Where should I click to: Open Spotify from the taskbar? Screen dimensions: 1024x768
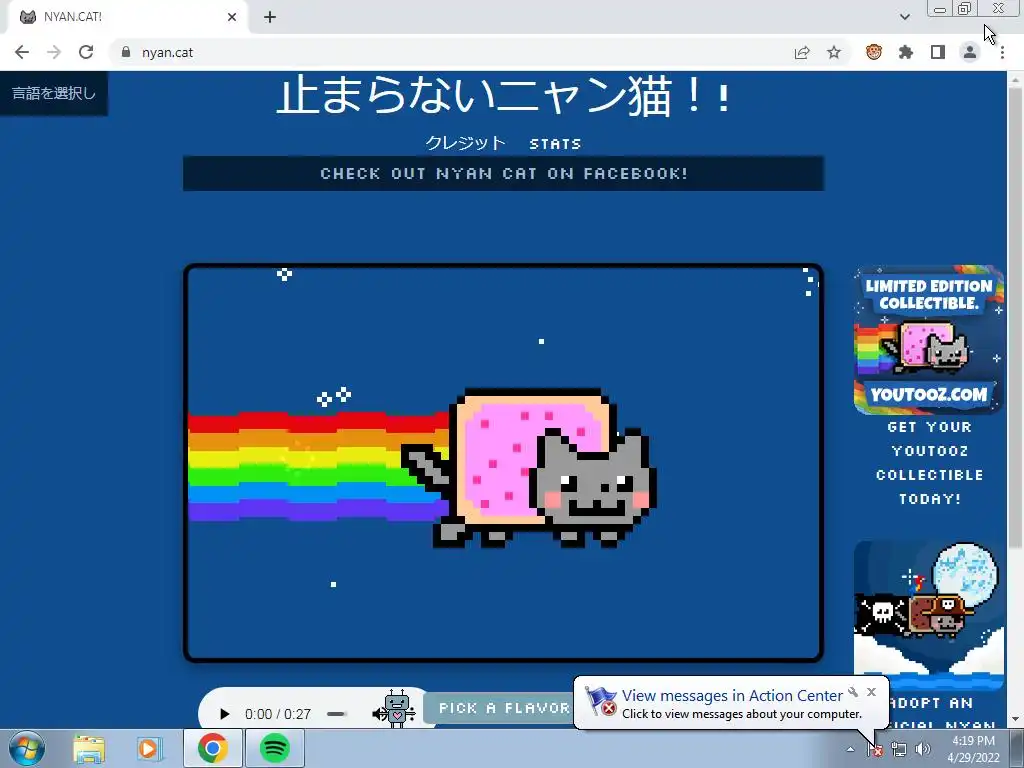pos(275,748)
